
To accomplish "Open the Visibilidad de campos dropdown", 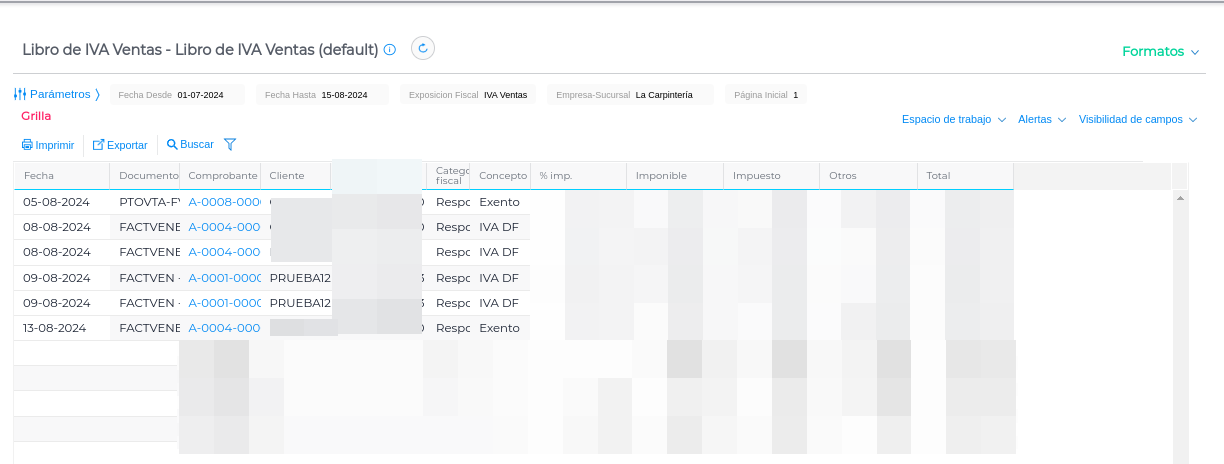I will pos(1137,119).
